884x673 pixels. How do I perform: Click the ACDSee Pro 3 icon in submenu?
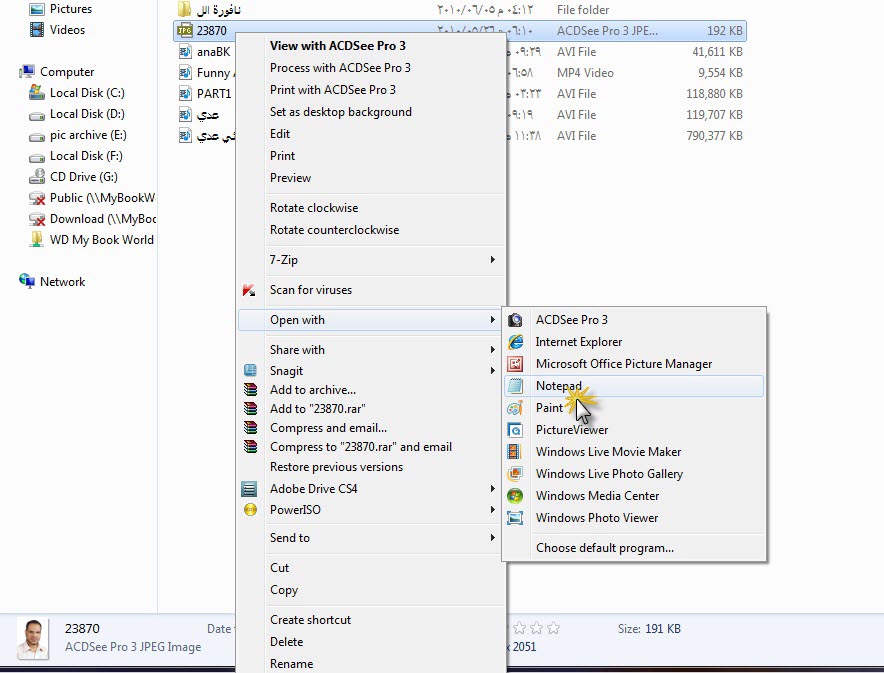click(515, 320)
